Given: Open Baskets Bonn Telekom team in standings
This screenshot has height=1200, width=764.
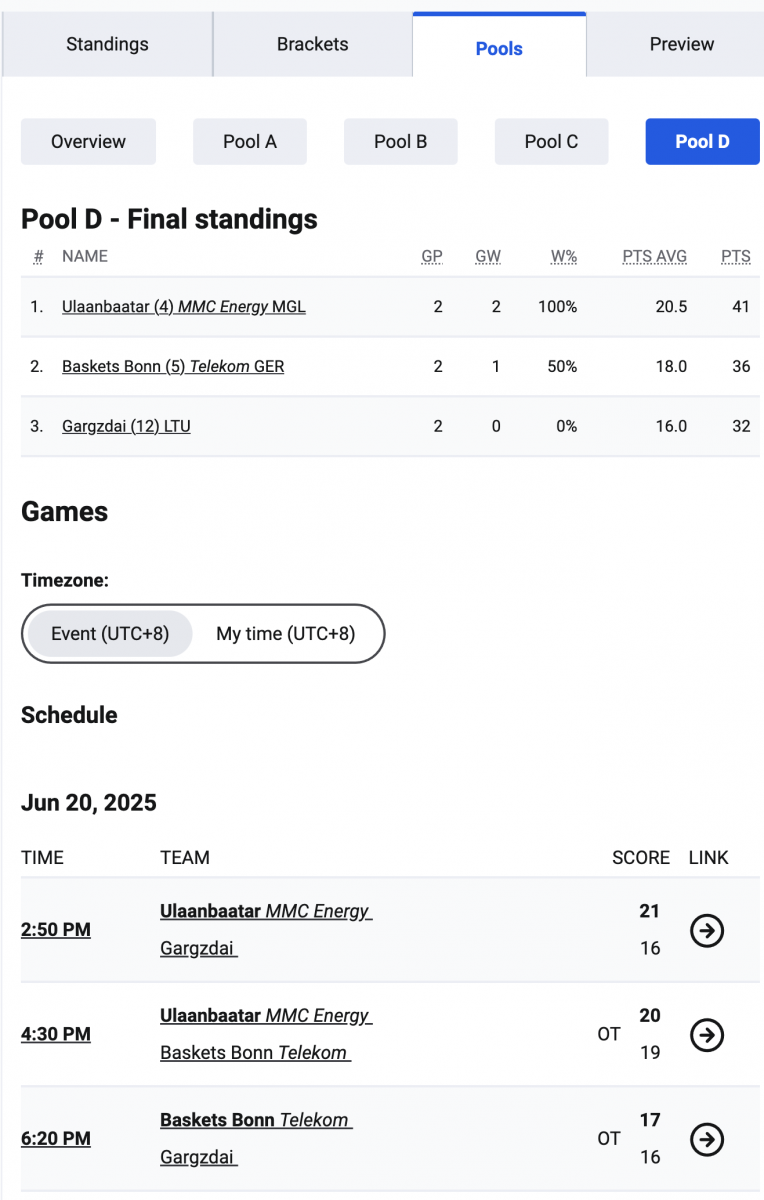Looking at the screenshot, I should (173, 366).
